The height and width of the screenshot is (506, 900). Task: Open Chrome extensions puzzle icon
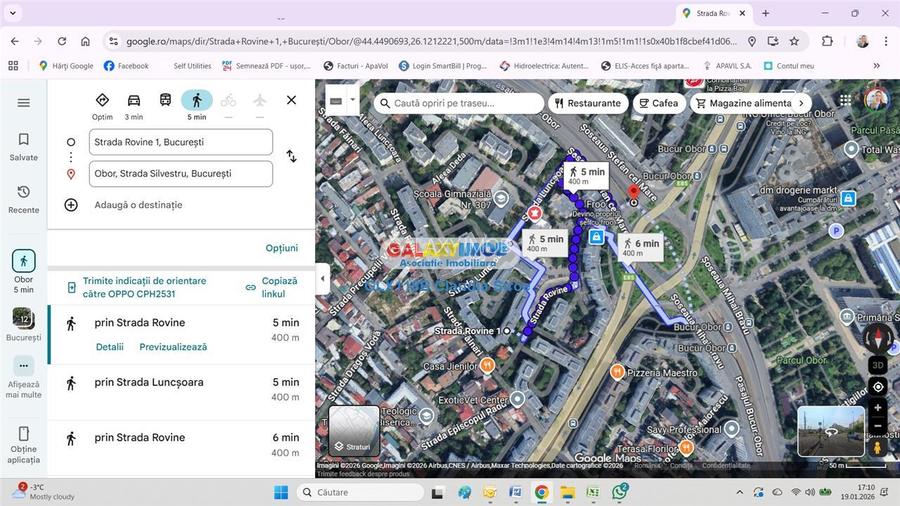point(827,41)
